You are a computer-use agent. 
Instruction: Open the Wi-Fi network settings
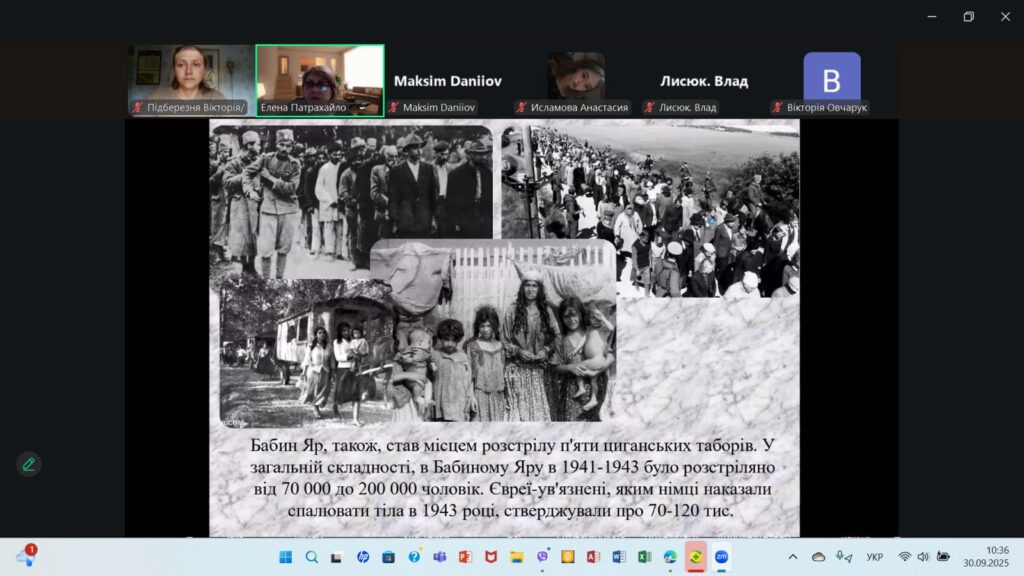click(x=904, y=557)
